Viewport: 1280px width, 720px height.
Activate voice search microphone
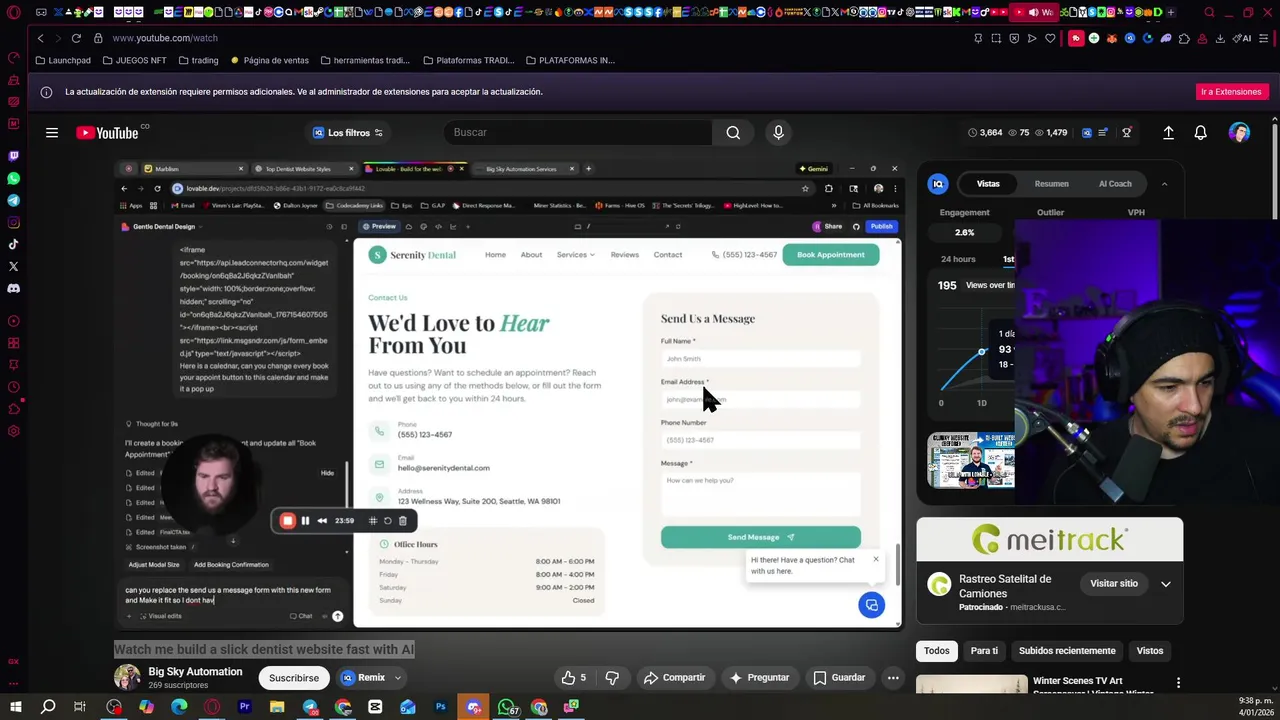pyautogui.click(x=778, y=132)
